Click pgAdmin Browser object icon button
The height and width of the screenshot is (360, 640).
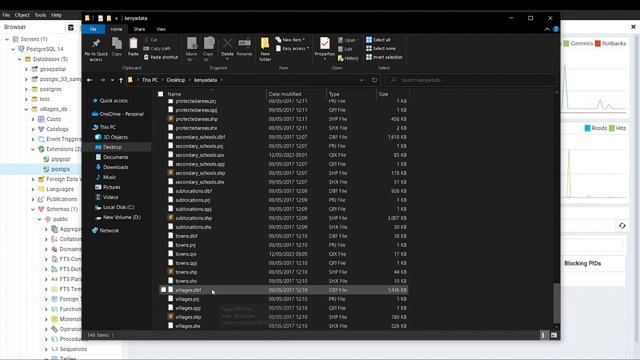pyautogui.click(x=71, y=27)
